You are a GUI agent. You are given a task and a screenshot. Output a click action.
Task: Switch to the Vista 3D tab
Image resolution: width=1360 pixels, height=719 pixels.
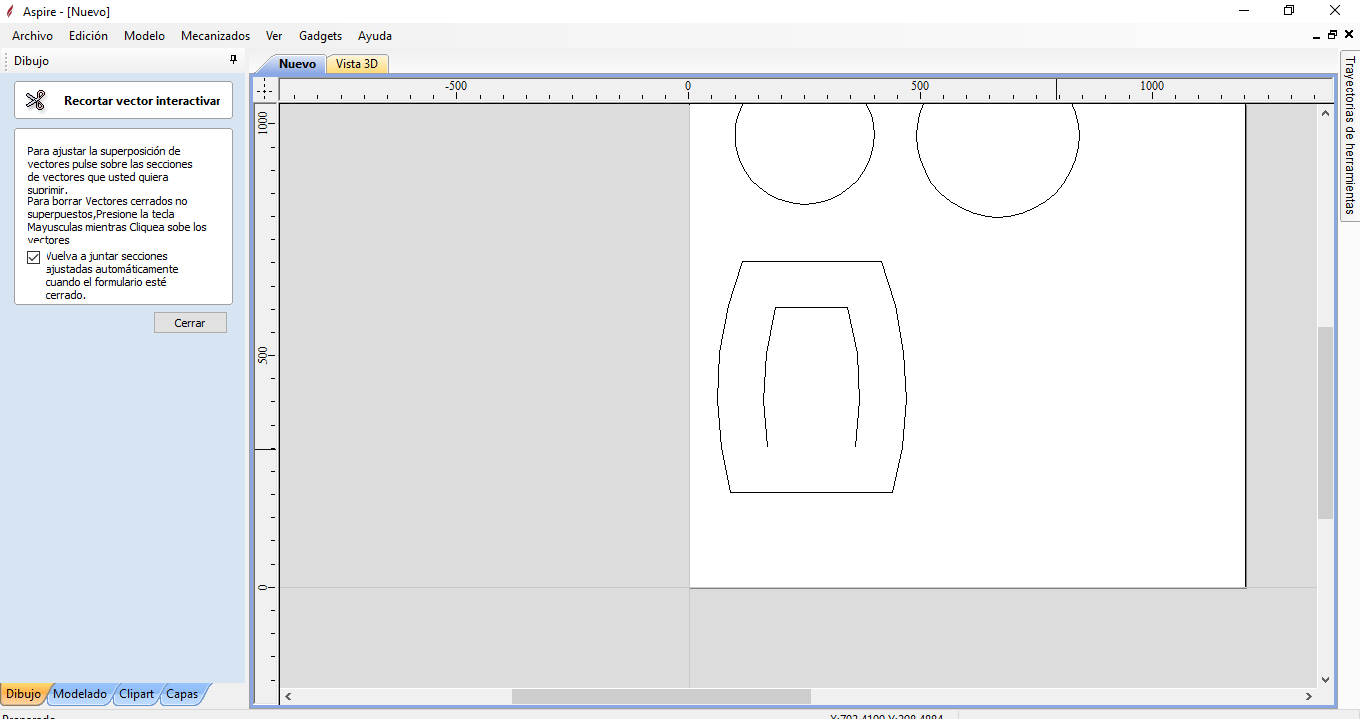pyautogui.click(x=357, y=63)
